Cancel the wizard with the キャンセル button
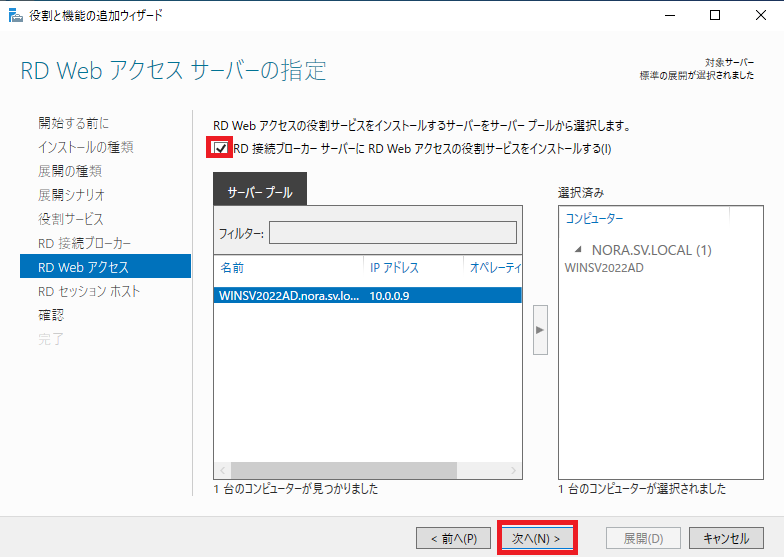This screenshot has height=557, width=784. click(726, 538)
